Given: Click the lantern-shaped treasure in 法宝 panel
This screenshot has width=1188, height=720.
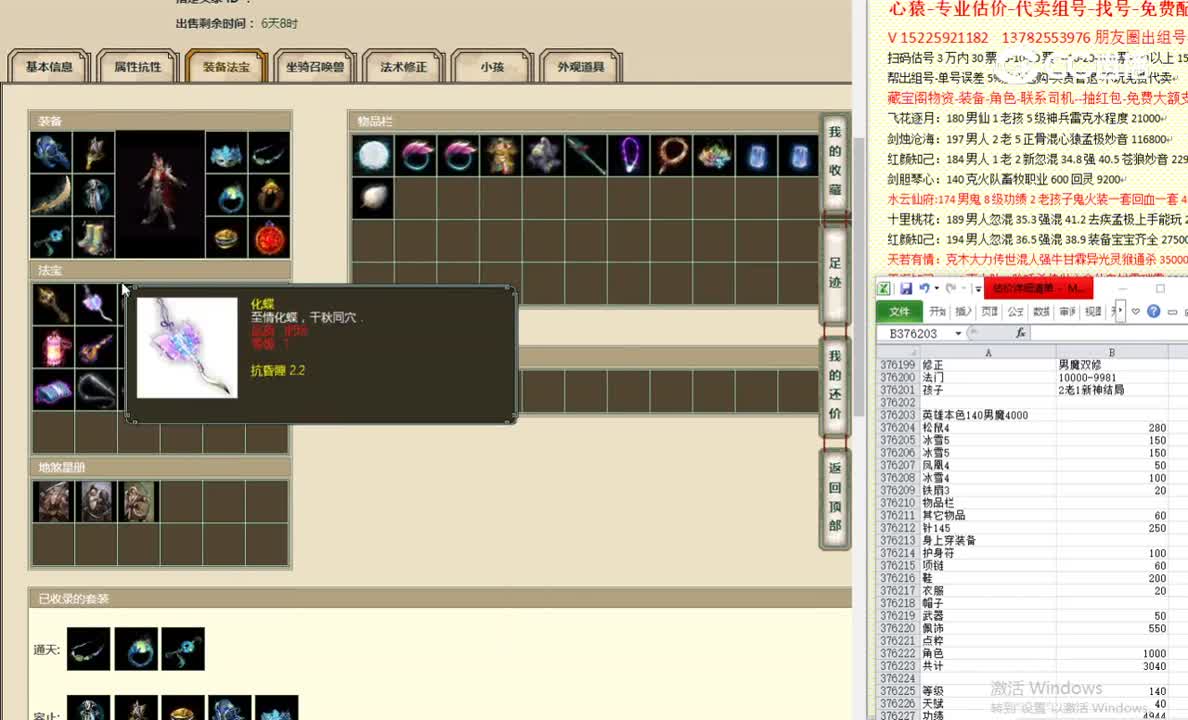Looking at the screenshot, I should coord(53,345).
